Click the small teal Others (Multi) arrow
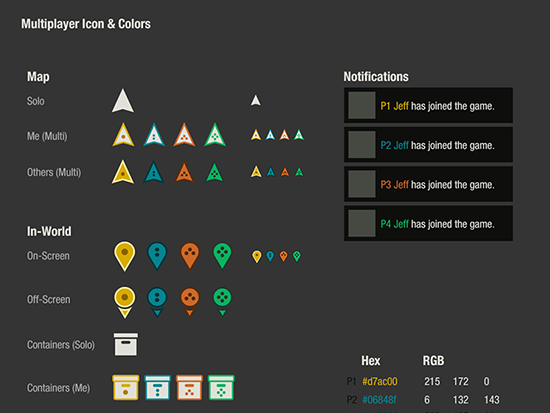 (270, 172)
